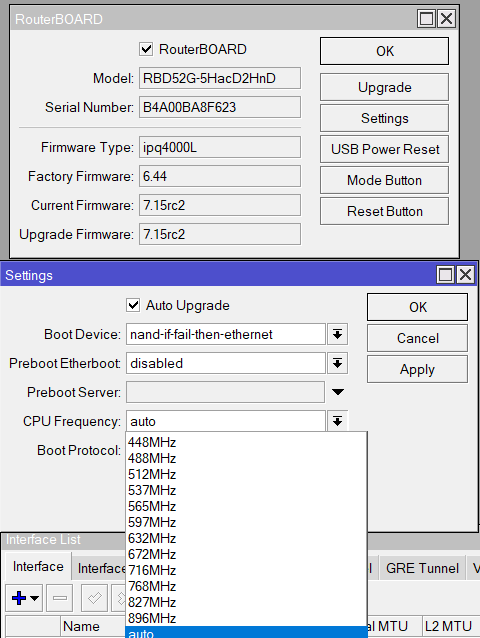Image resolution: width=480 pixels, height=638 pixels.
Task: Click the Mode Button button
Action: 384,180
